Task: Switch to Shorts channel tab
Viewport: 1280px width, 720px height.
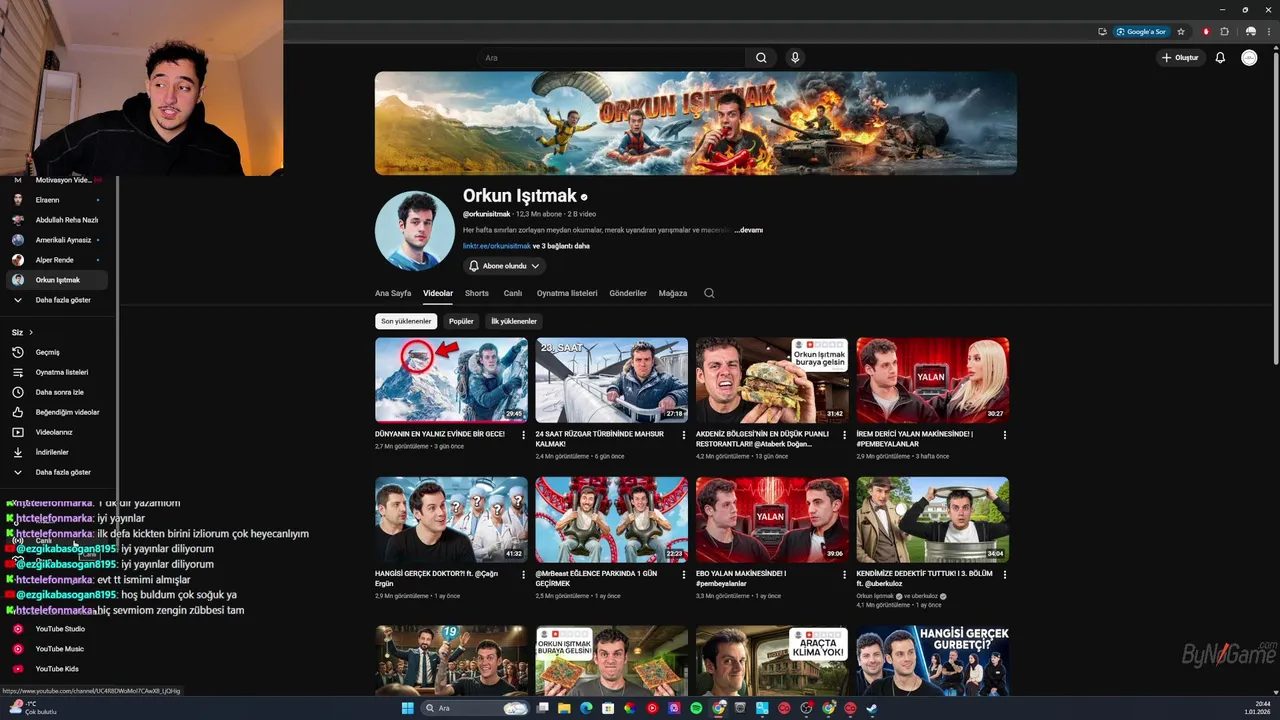Action: click(477, 293)
